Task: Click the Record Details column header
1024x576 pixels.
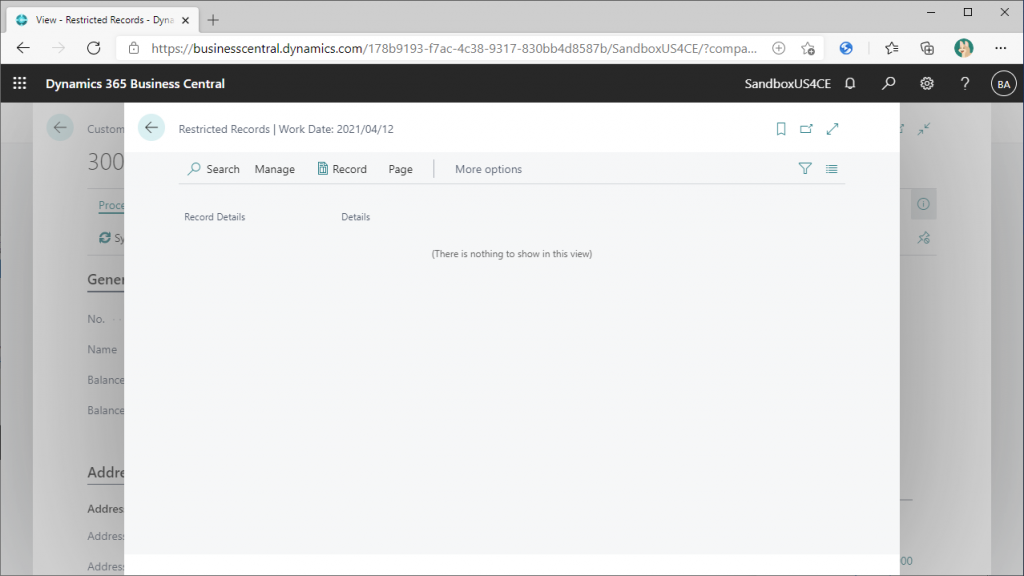Action: [214, 217]
